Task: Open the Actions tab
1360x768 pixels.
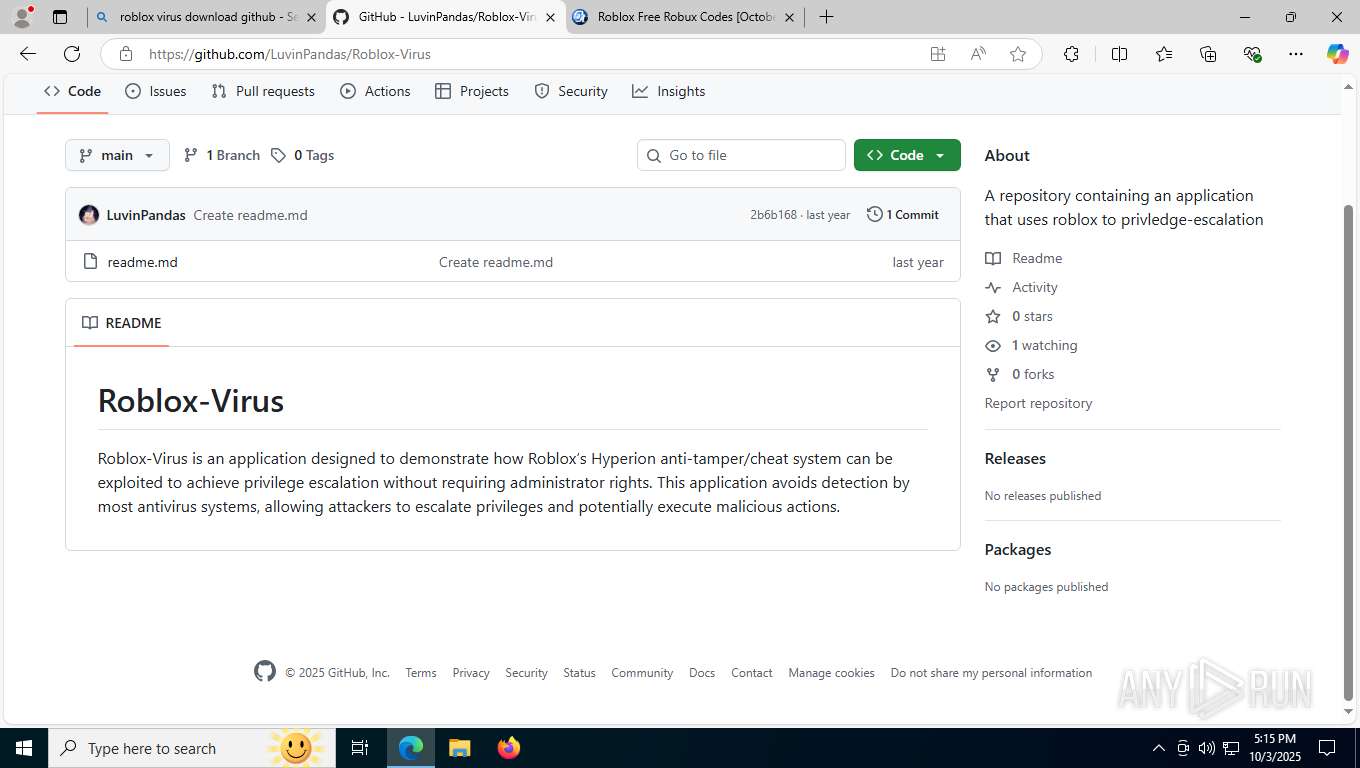Action: point(375,91)
